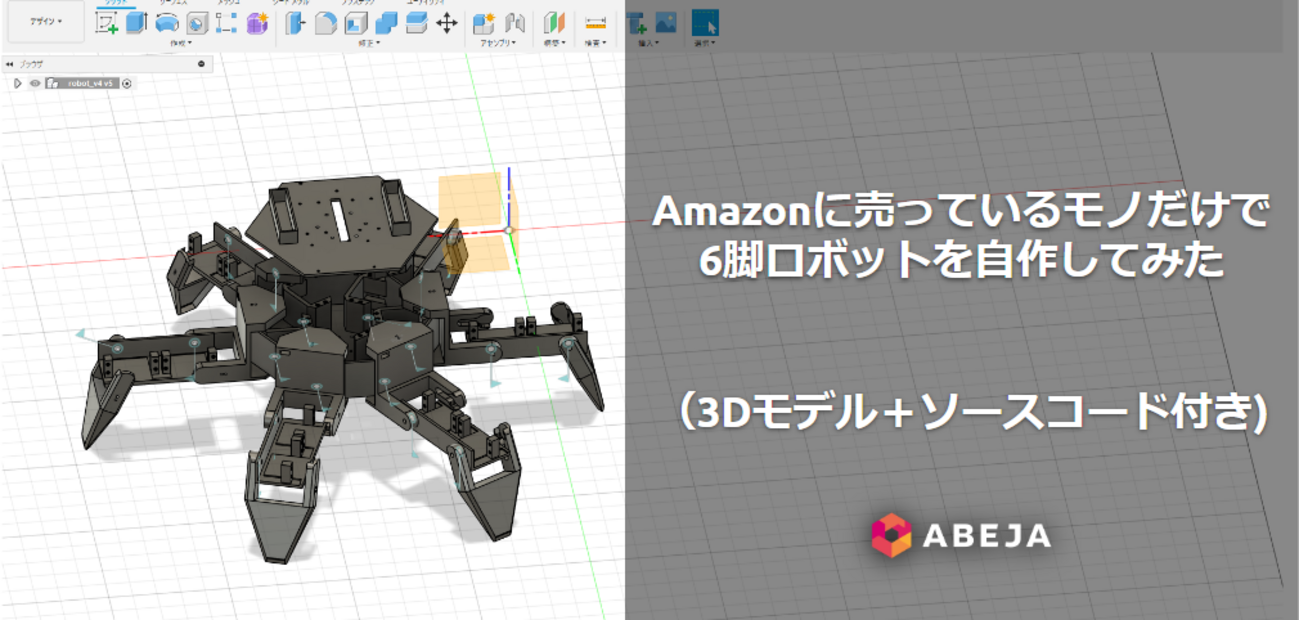Click the Combine bodies icon
Screen dimensions: 1299x620
386,23
